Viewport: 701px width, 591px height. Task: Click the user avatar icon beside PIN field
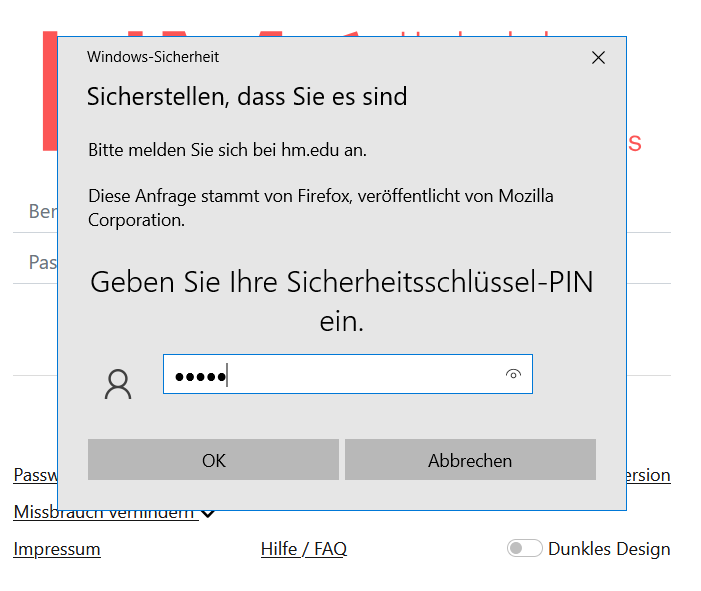tap(118, 384)
